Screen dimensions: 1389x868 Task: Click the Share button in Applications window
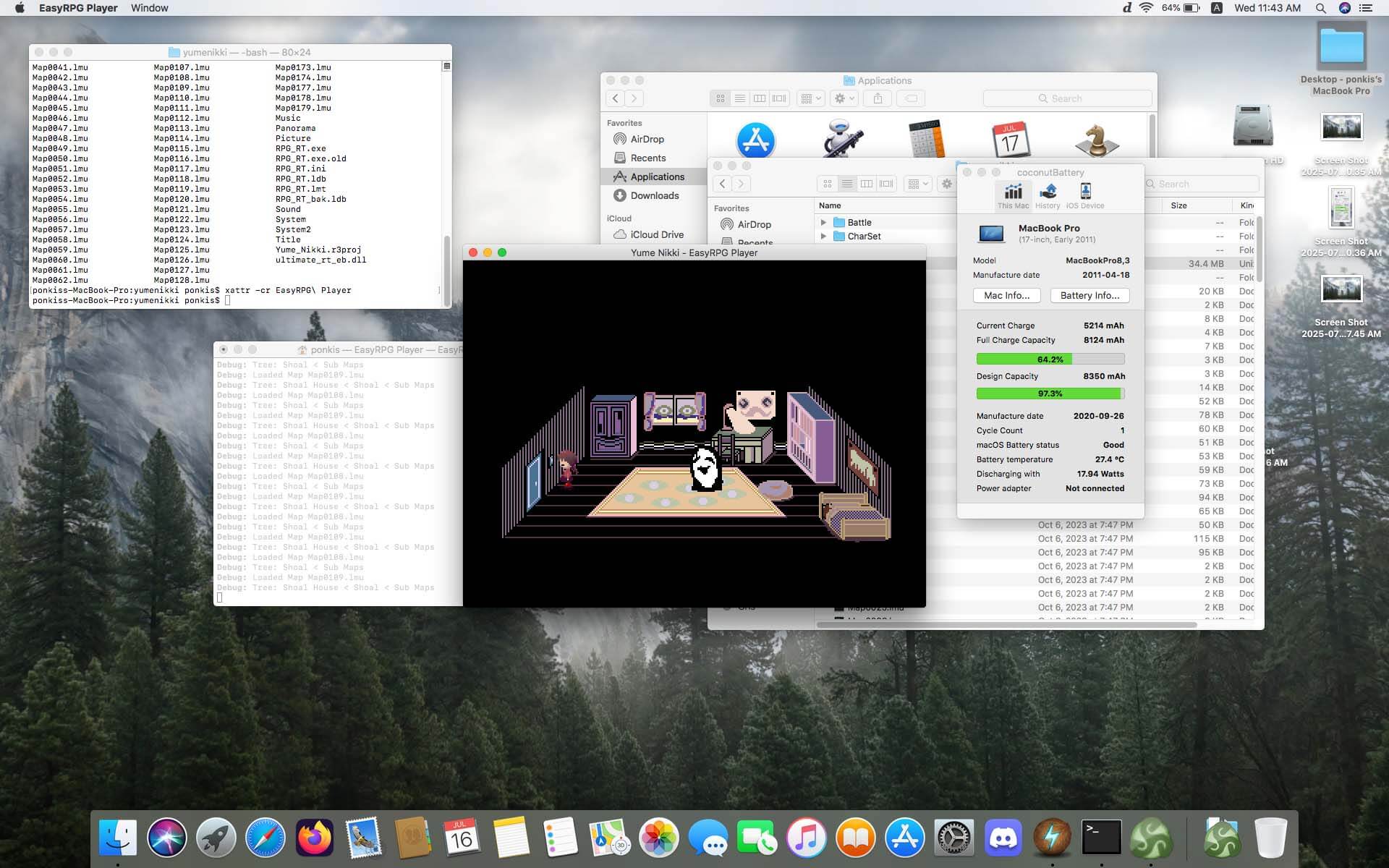(878, 98)
